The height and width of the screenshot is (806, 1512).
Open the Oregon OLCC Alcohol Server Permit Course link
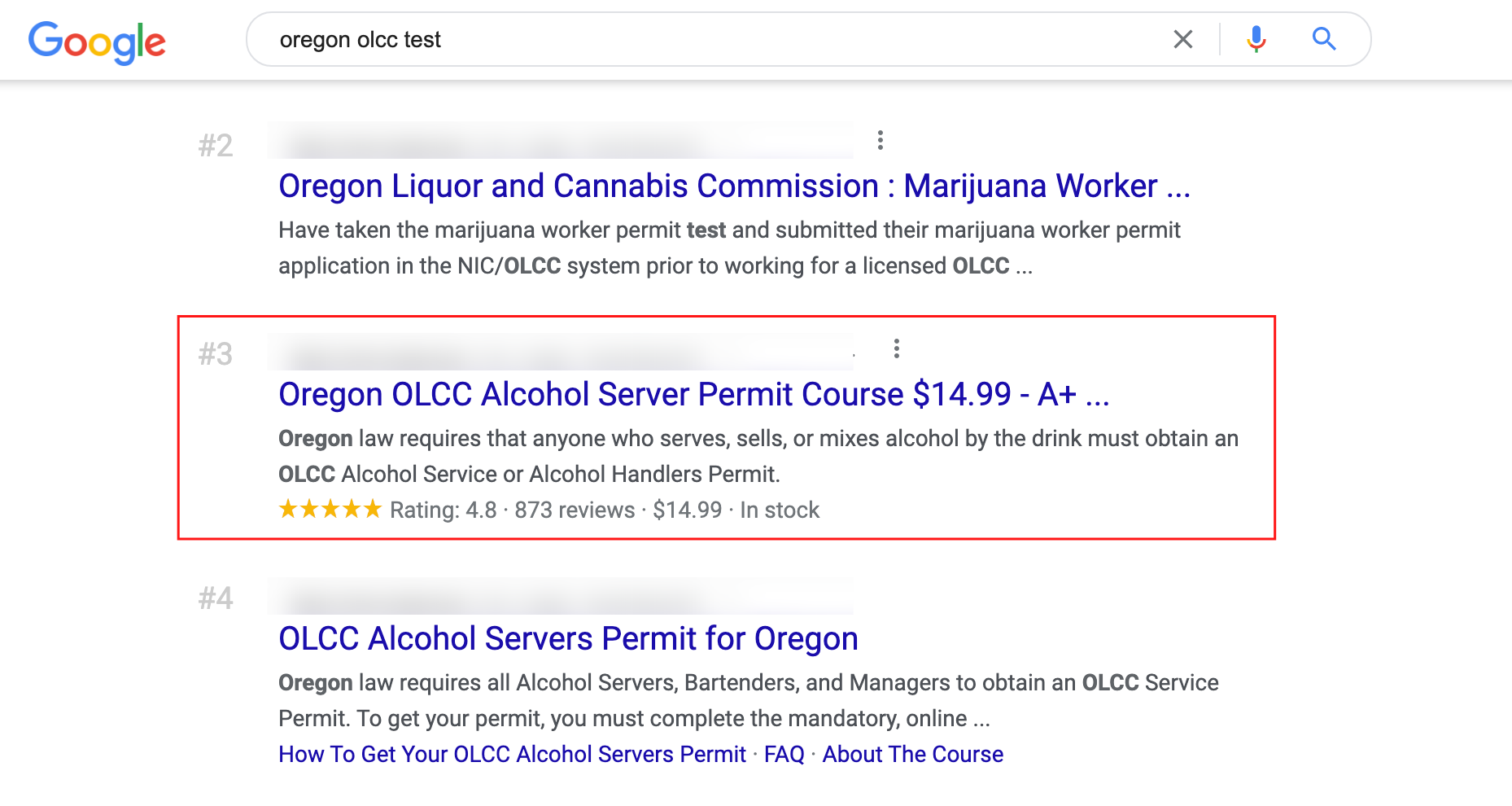(695, 394)
